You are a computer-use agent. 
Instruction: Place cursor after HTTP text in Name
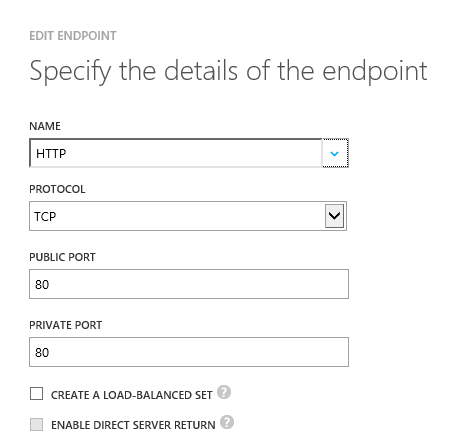[67, 154]
